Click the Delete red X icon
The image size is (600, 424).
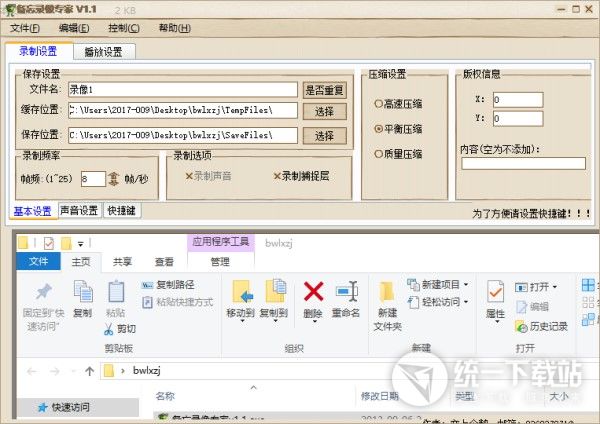point(313,291)
